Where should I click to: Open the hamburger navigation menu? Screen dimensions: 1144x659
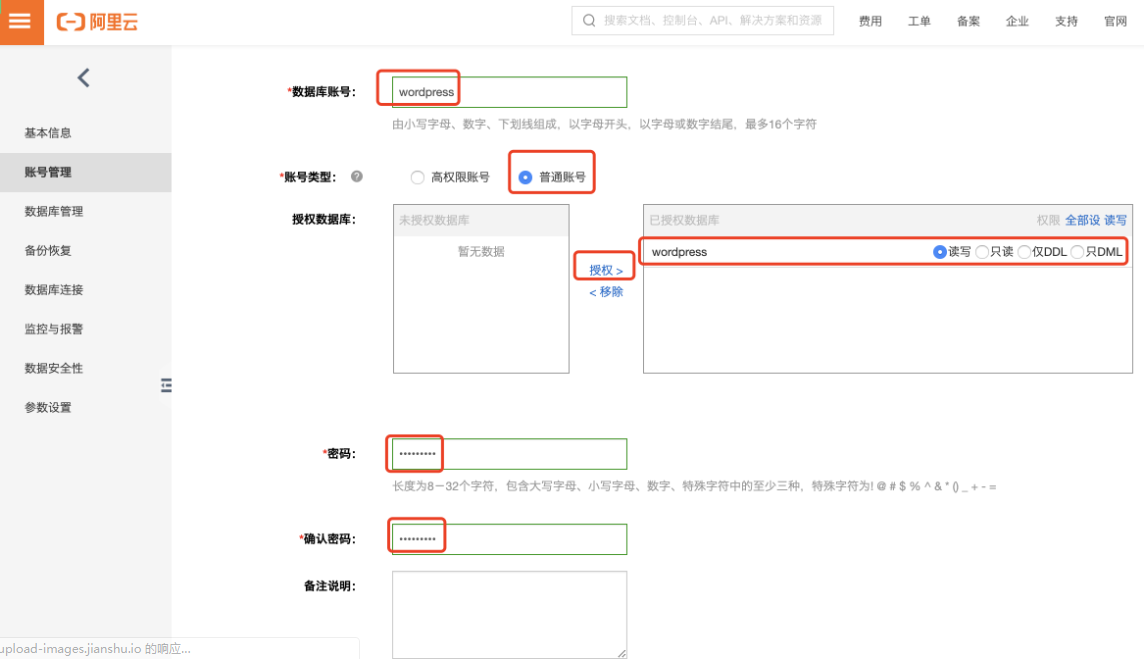coord(20,21)
